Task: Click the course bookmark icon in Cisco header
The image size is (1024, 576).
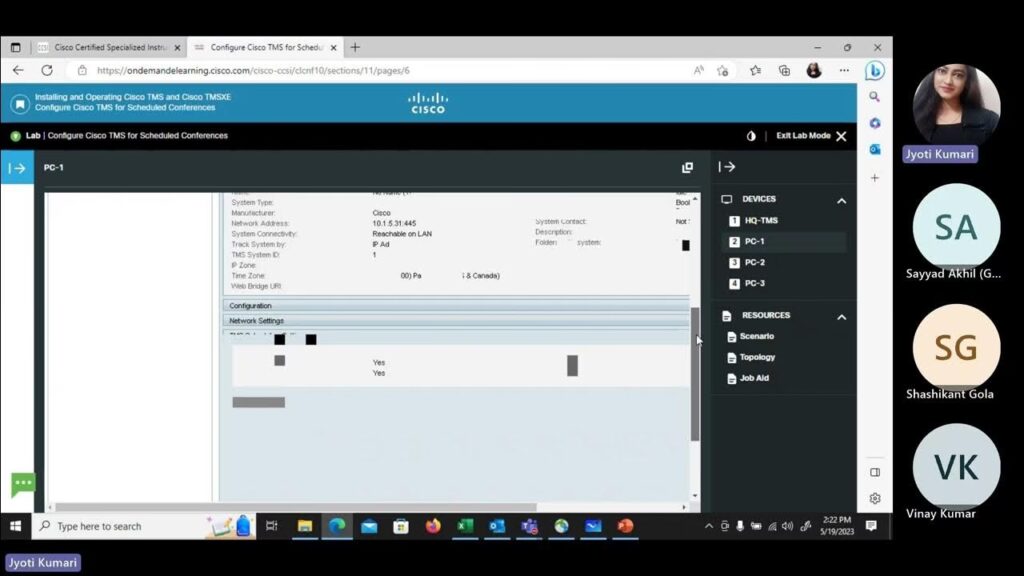Action: [20, 104]
